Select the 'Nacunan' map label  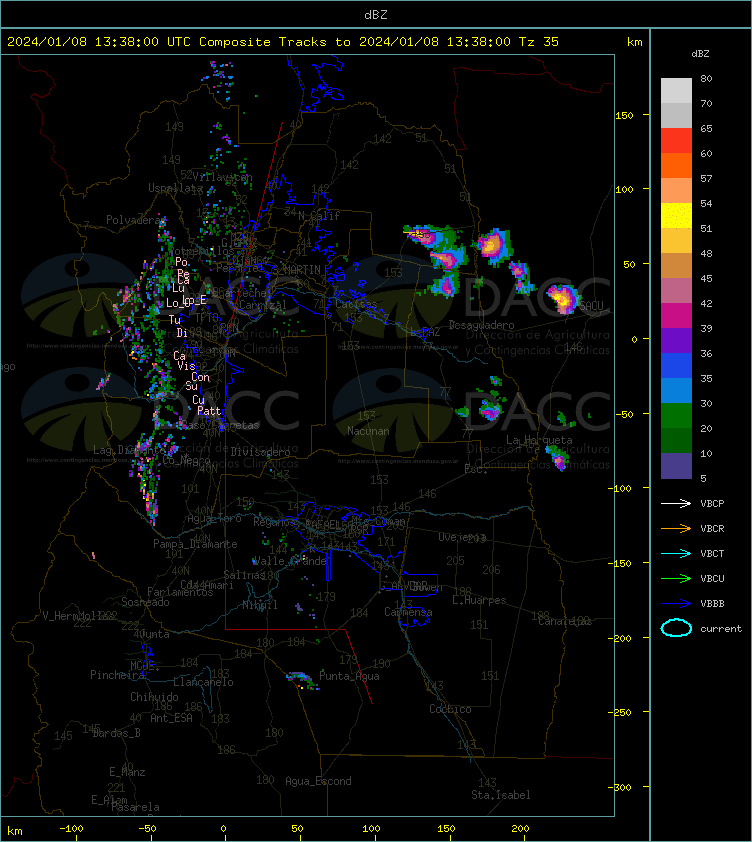pyautogui.click(x=368, y=431)
